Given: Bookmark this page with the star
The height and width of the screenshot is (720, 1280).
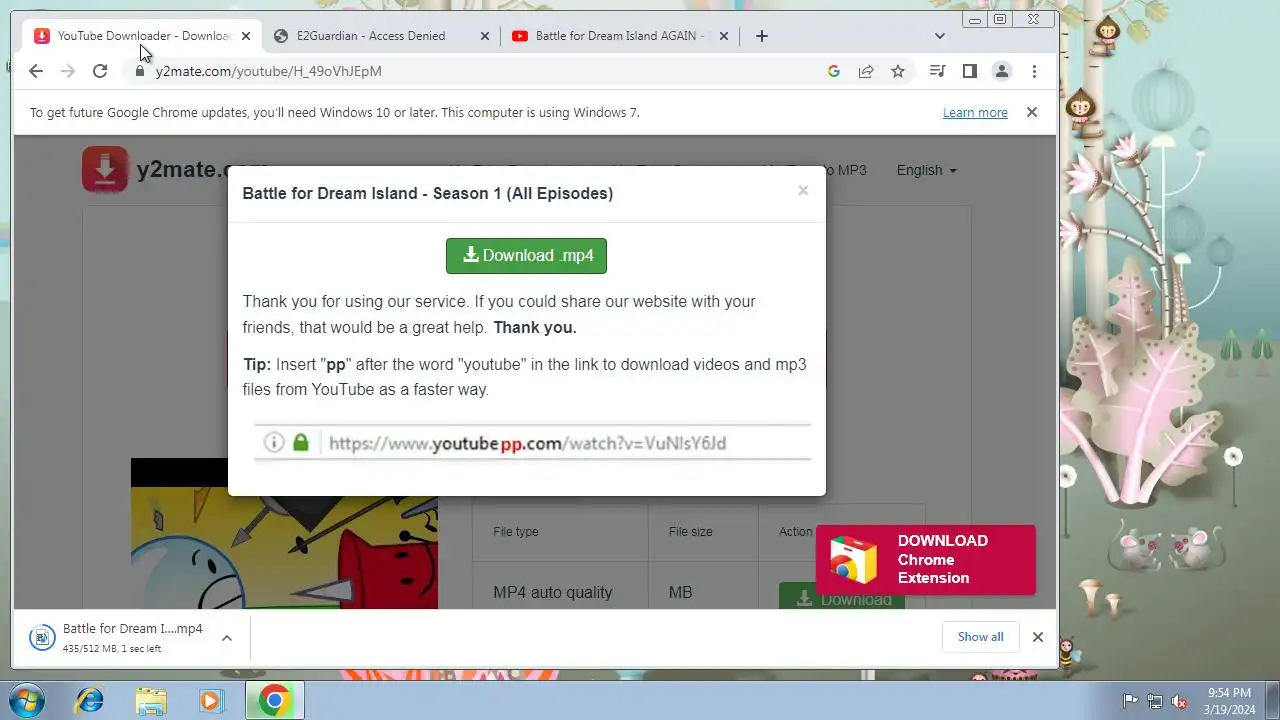Looking at the screenshot, I should point(898,71).
